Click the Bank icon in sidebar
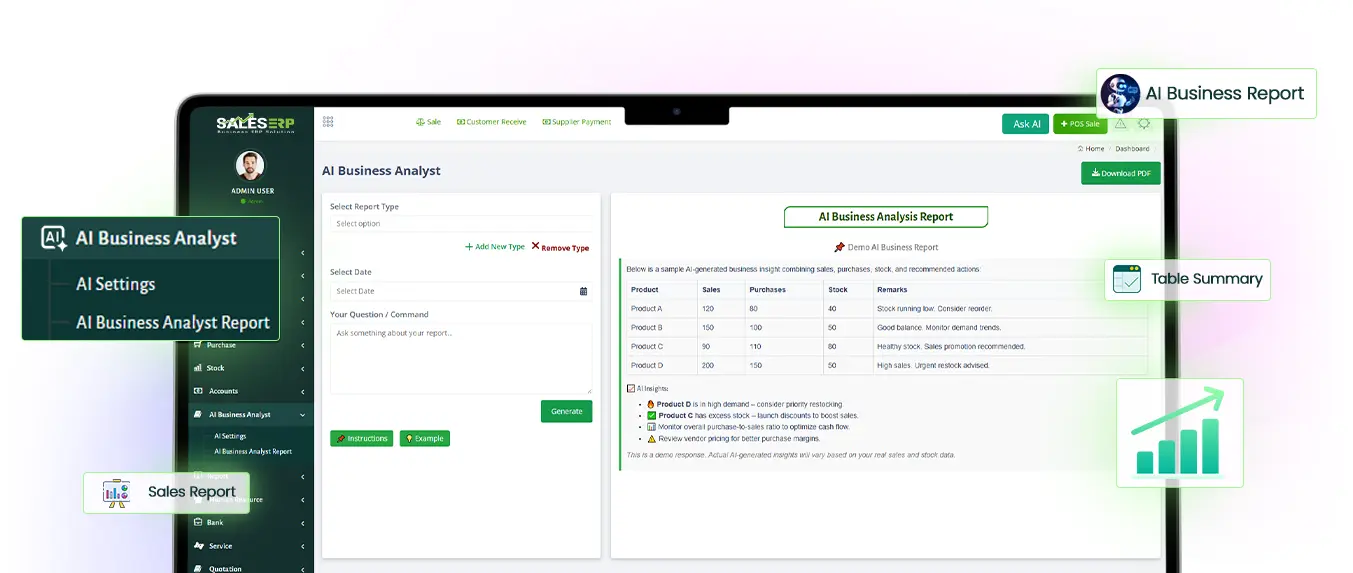Image resolution: width=1353 pixels, height=573 pixels. (x=198, y=522)
